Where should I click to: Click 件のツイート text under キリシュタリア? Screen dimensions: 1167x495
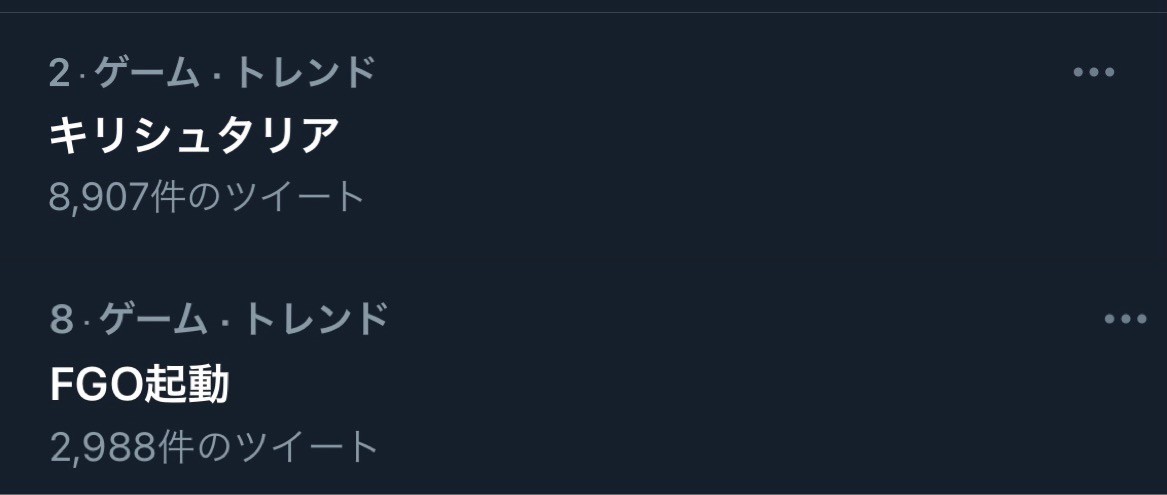point(257,197)
